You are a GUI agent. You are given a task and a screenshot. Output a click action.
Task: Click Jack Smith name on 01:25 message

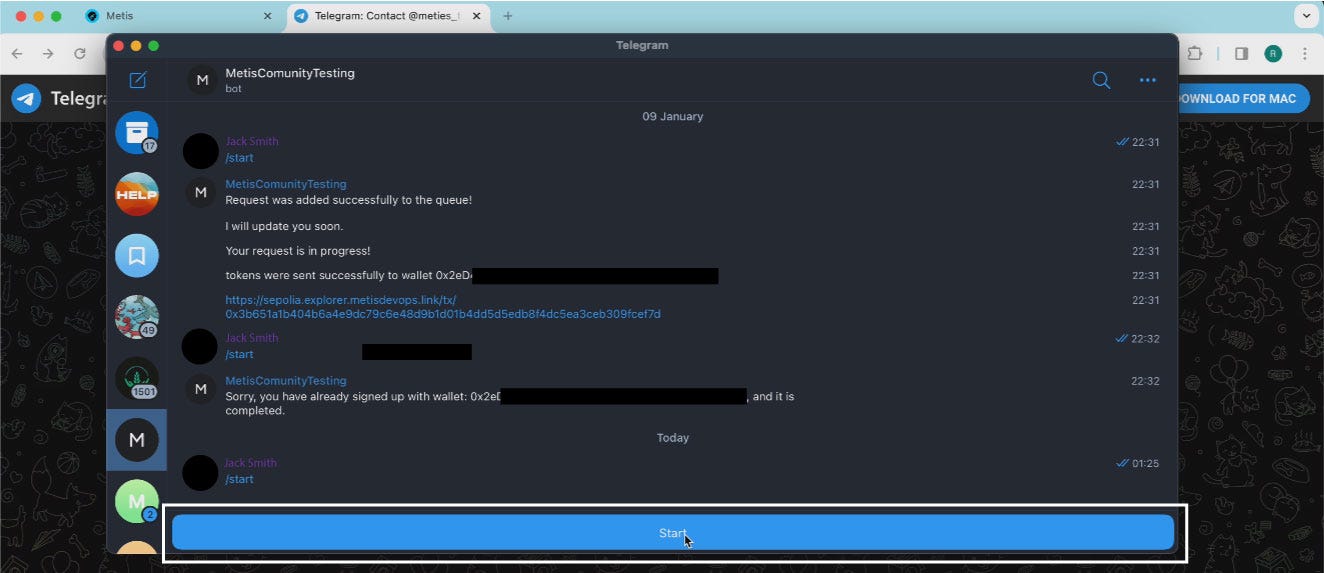click(250, 463)
